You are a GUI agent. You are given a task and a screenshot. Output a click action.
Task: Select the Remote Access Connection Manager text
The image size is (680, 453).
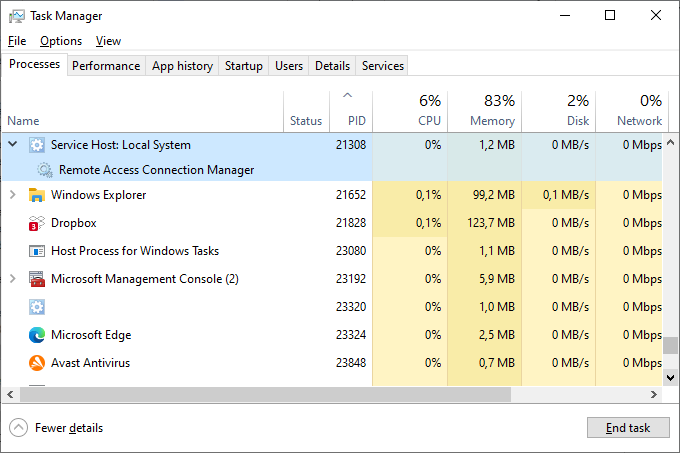(x=156, y=170)
